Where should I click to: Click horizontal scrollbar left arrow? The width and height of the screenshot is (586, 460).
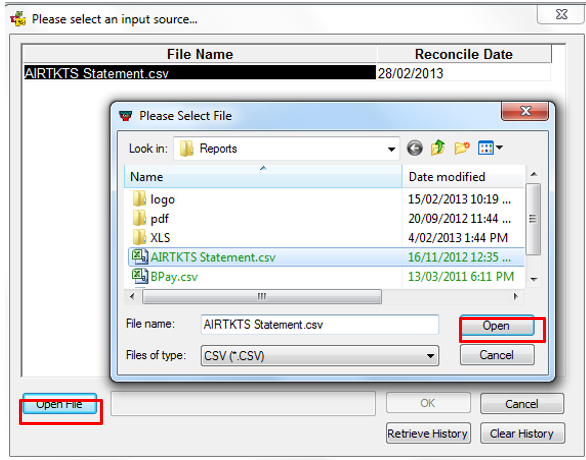pyautogui.click(x=132, y=296)
